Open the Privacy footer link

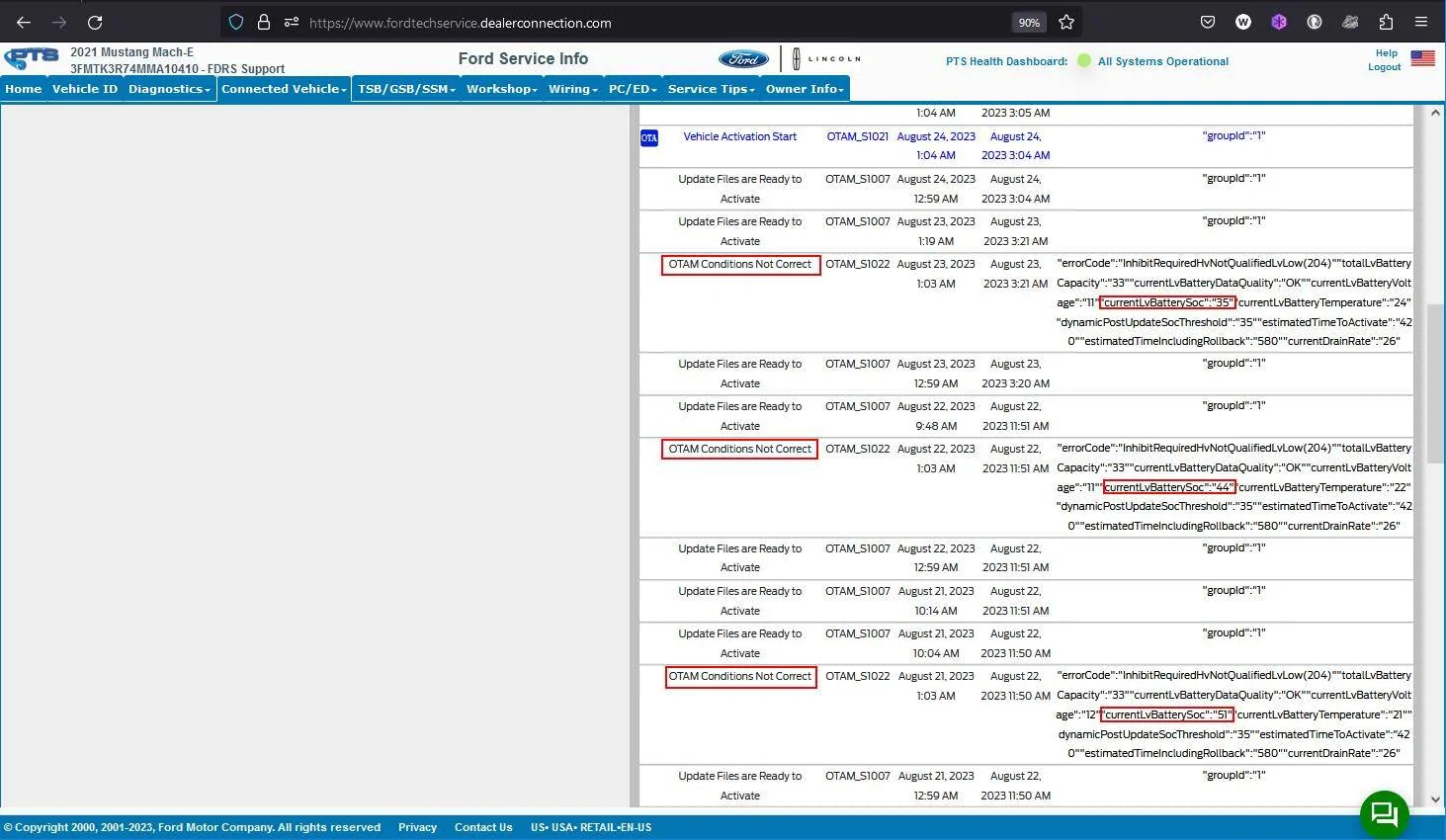417,827
